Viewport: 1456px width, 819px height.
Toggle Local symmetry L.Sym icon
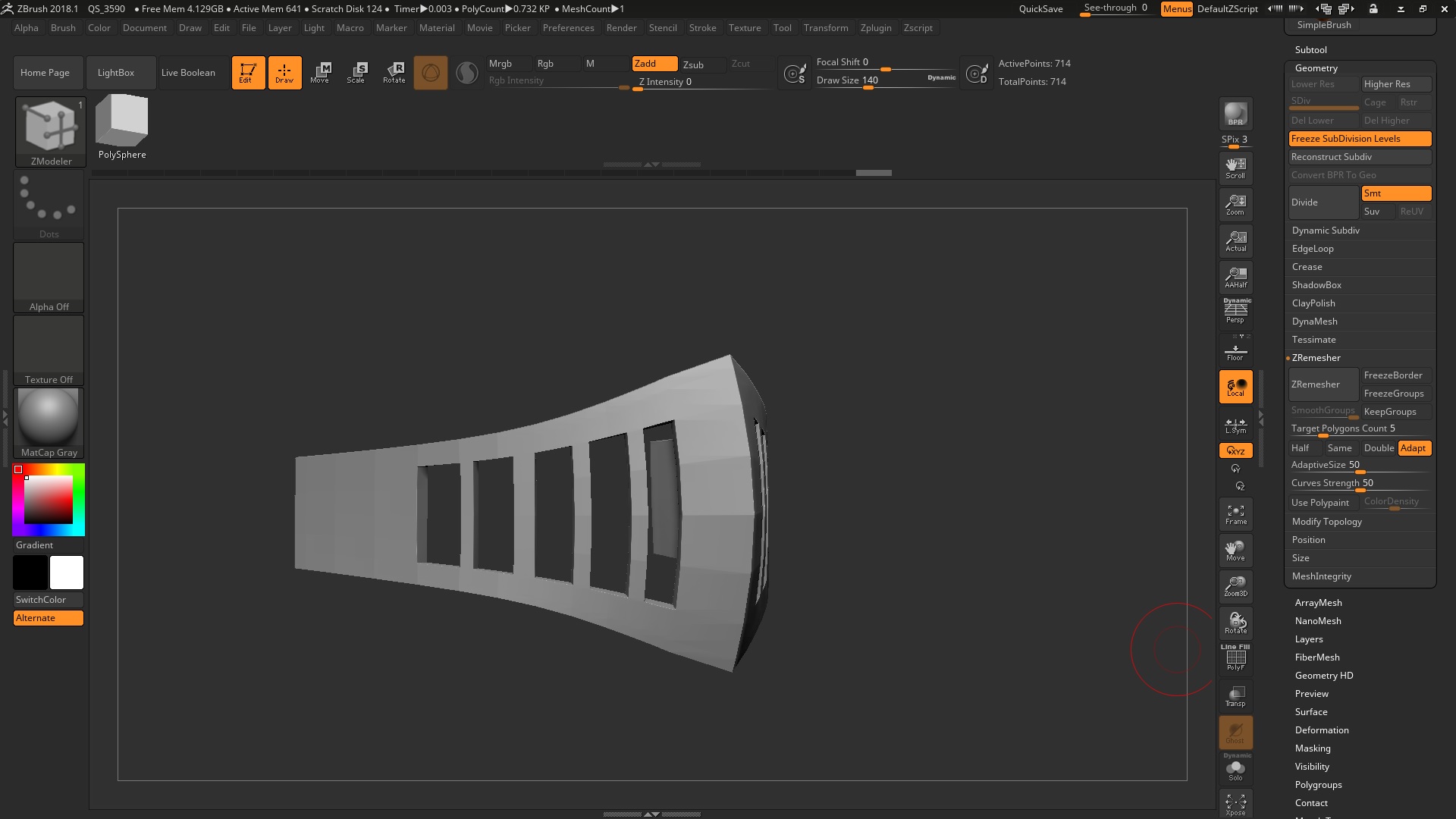tap(1235, 425)
